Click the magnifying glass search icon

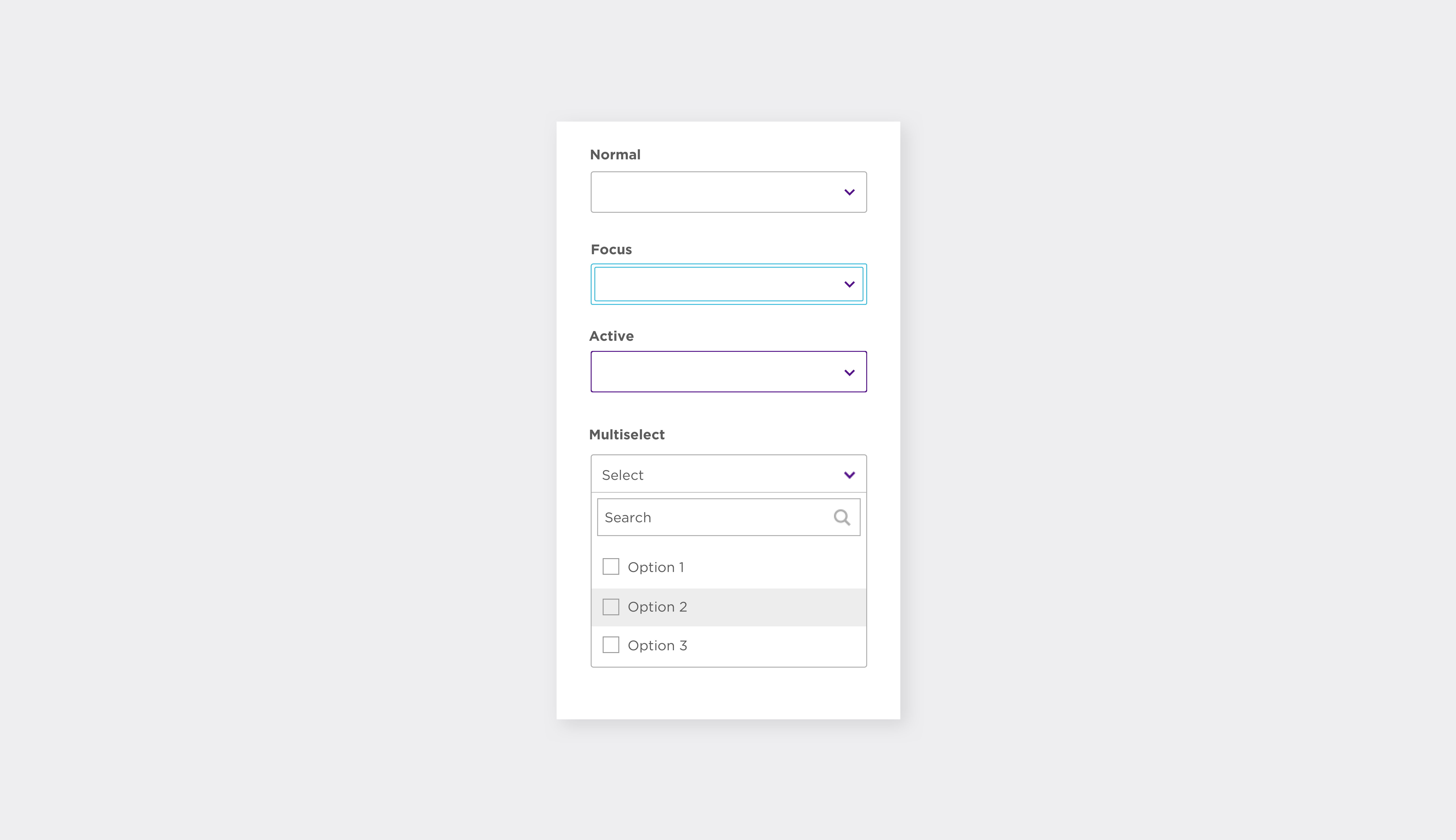[842, 517]
